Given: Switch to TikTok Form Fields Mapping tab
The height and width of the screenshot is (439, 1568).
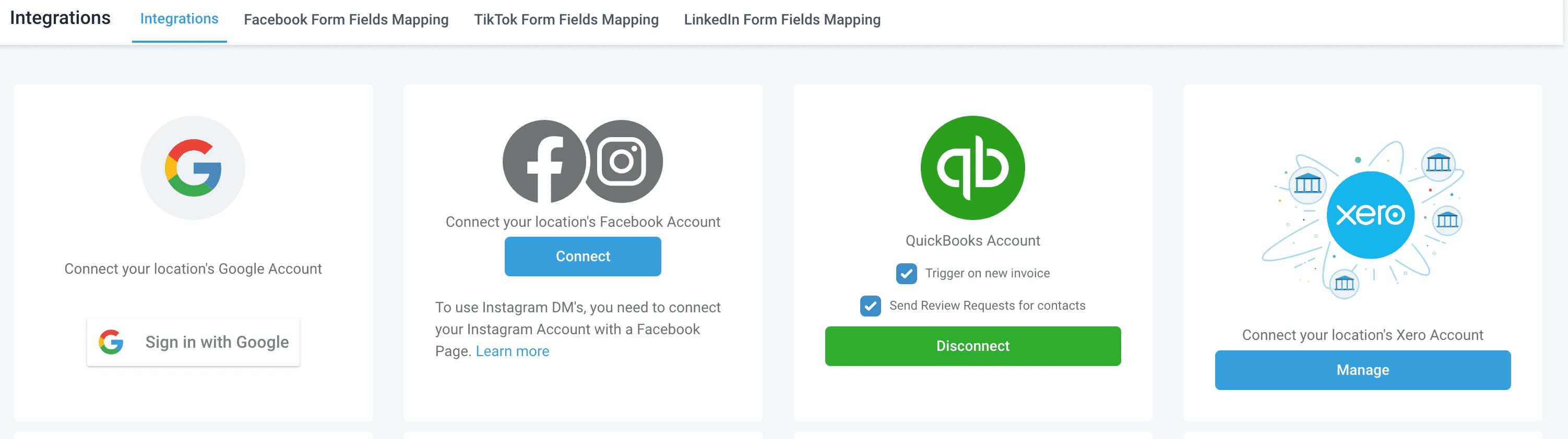Looking at the screenshot, I should coord(566,19).
